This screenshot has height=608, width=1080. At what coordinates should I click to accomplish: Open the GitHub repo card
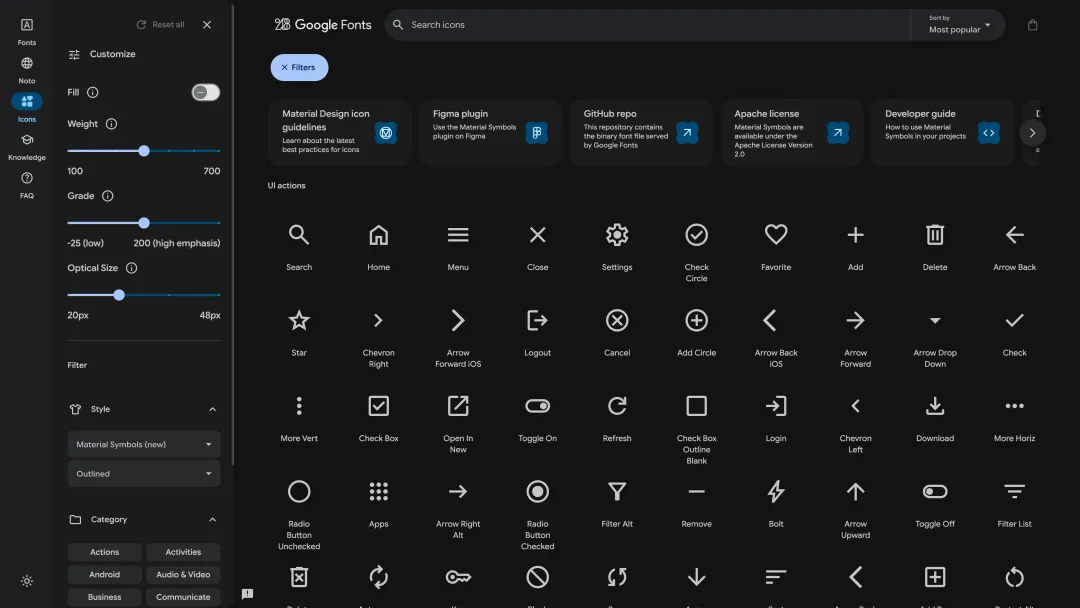click(641, 132)
